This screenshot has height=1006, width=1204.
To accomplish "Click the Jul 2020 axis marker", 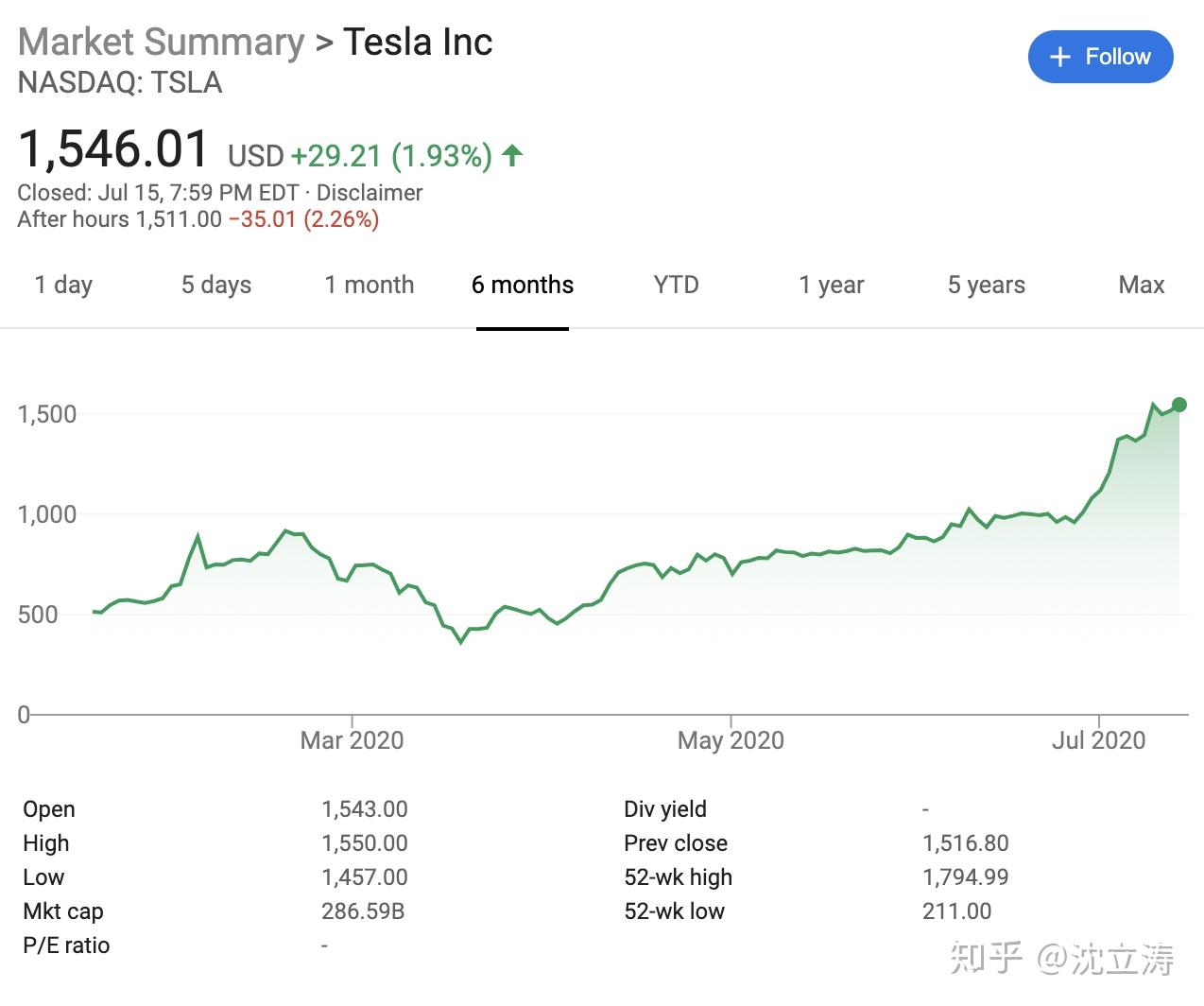I will tap(1098, 739).
